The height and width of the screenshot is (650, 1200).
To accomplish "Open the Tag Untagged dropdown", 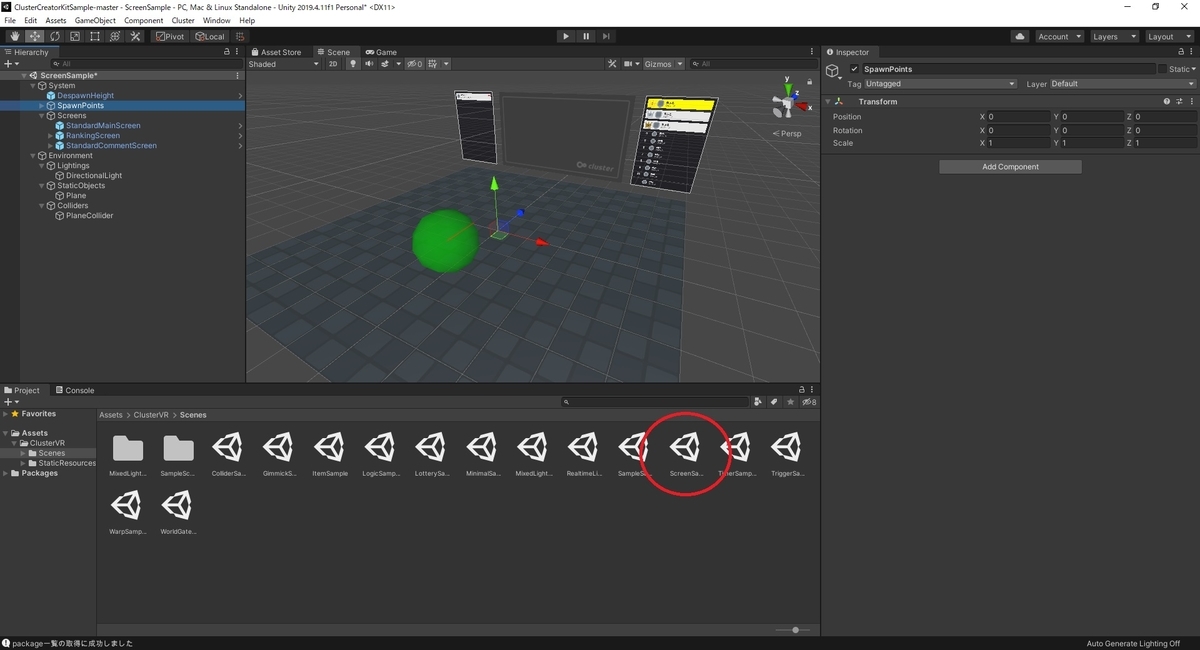I will coord(940,84).
